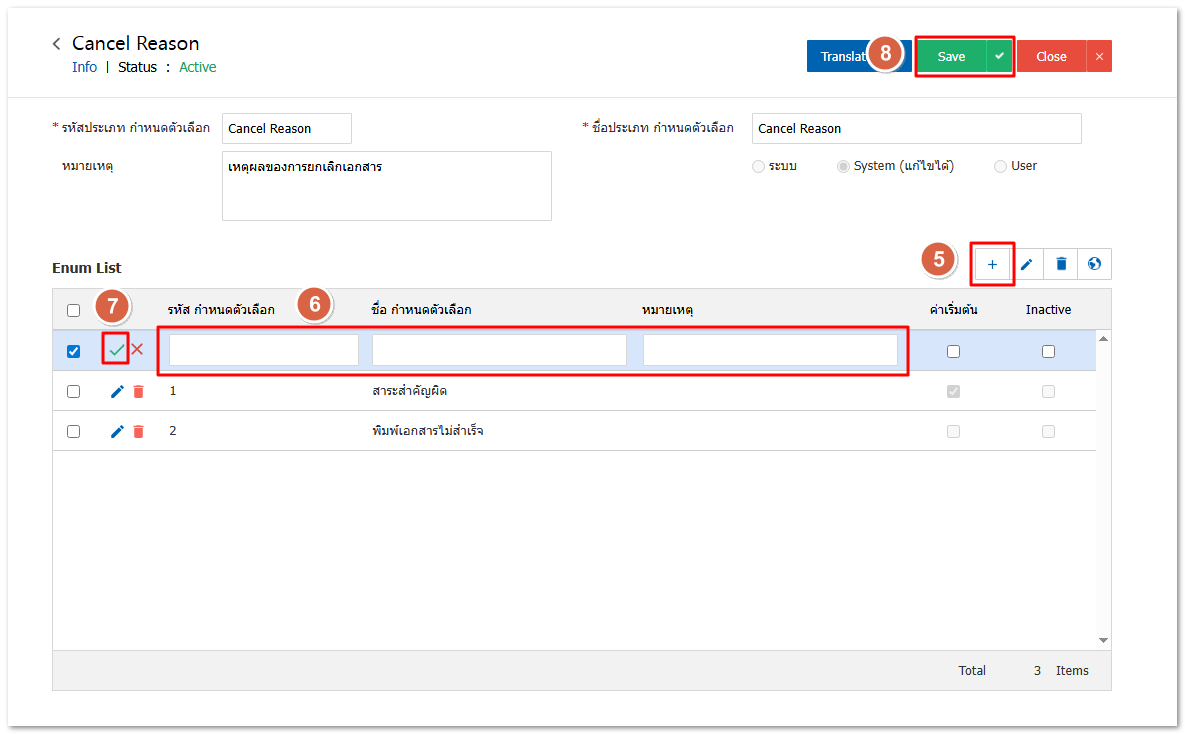1185x734 pixels.
Task: Toggle the select-all checkbox in table header
Action: coord(73,310)
